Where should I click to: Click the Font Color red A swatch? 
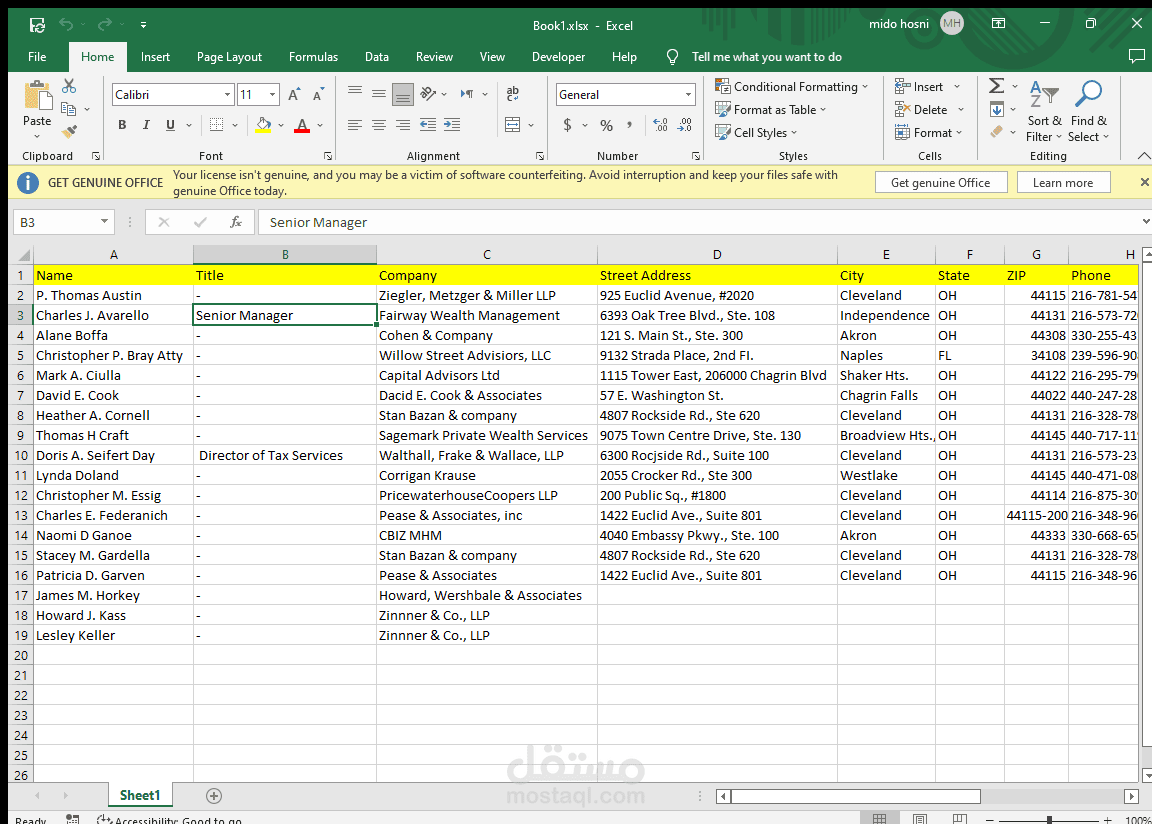302,126
